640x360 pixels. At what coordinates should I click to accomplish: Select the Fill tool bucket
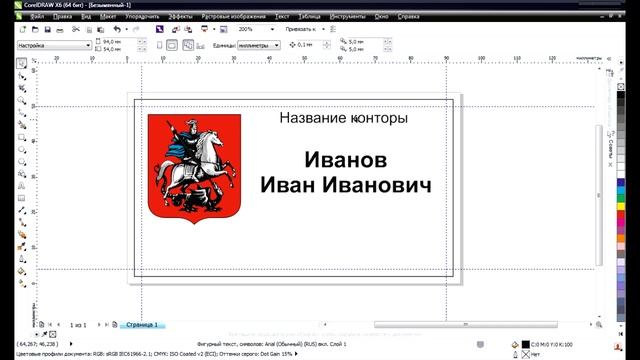pos(22,271)
